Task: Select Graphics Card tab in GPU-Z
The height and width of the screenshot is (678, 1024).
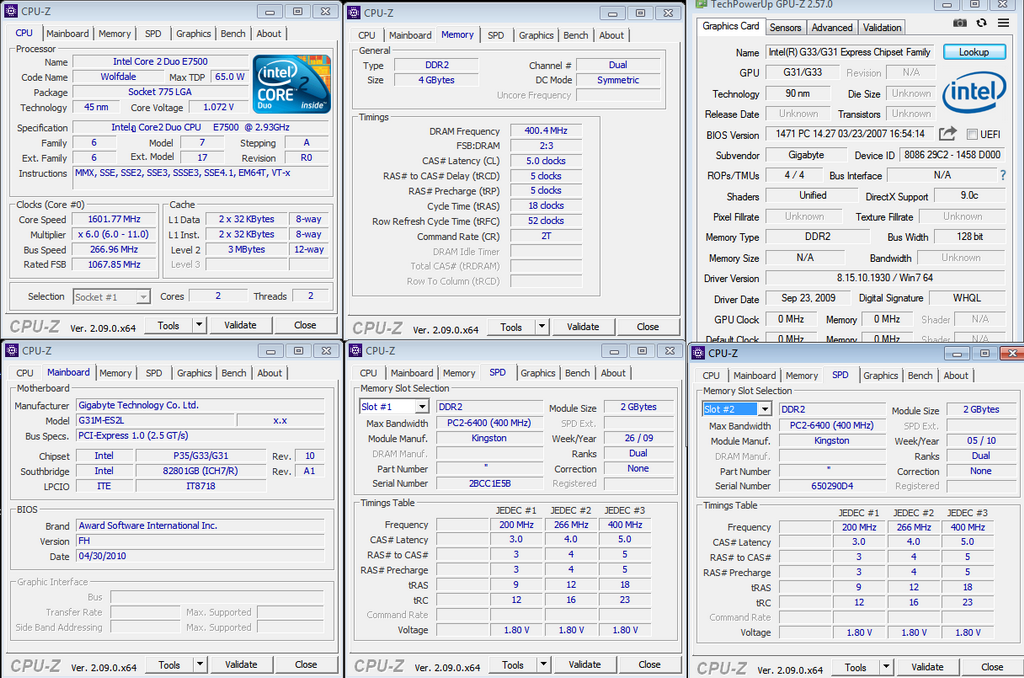Action: pyautogui.click(x=731, y=26)
